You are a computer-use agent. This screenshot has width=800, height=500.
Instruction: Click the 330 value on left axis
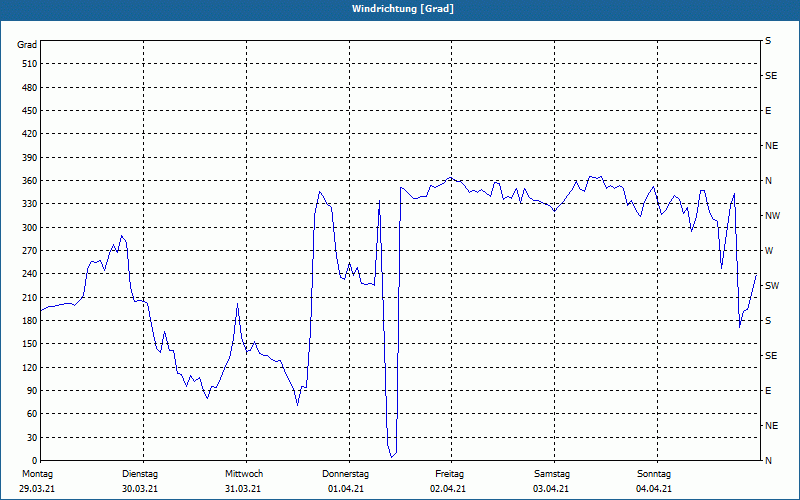(30, 204)
